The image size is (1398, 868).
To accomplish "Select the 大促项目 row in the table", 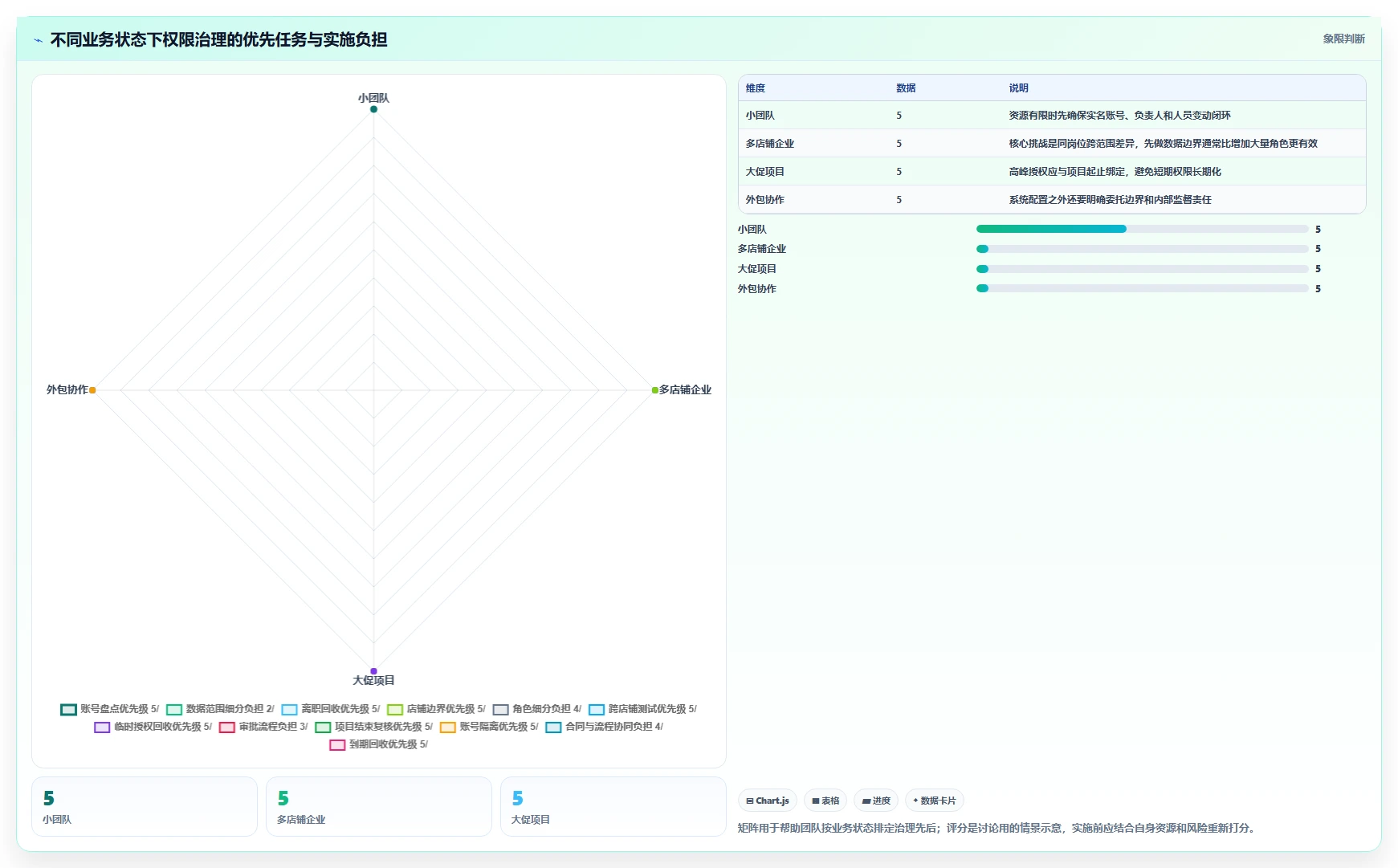I will click(1052, 172).
